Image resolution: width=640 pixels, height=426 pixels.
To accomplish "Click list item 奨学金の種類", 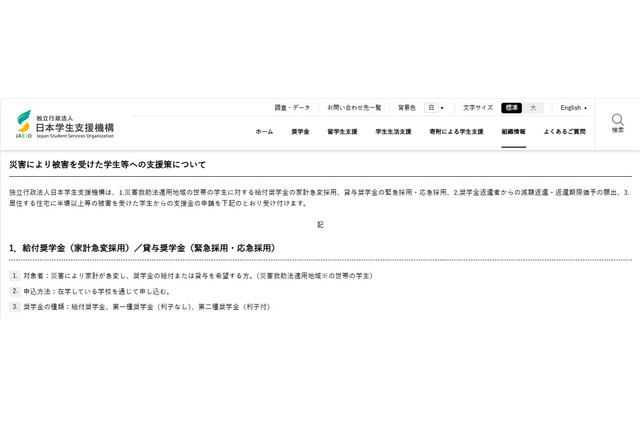I will pos(140,306).
